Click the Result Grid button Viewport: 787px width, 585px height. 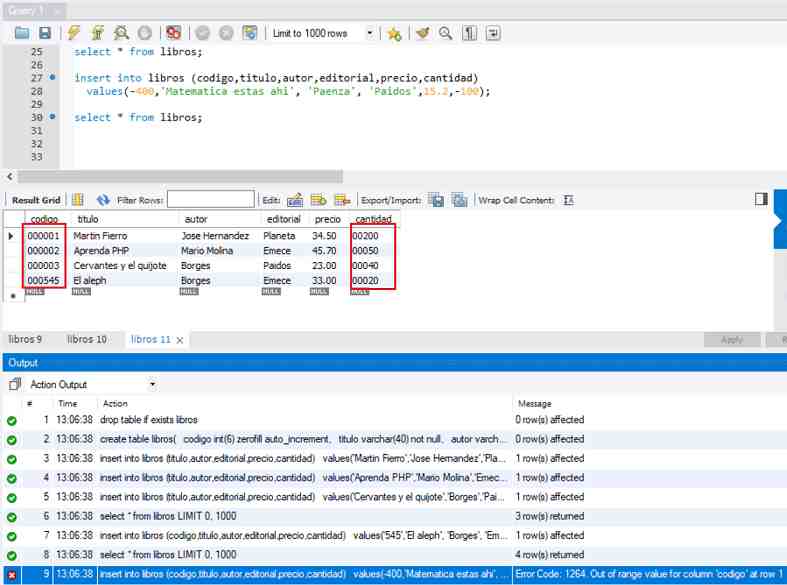coord(36,200)
